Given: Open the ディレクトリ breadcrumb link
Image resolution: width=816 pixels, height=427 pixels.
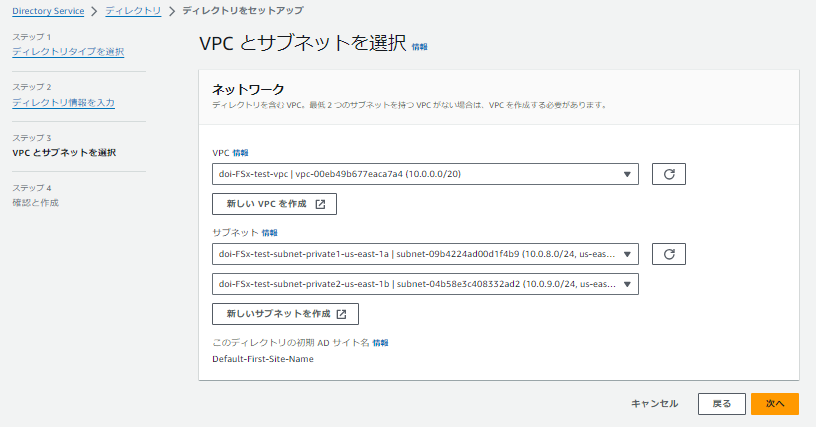Looking at the screenshot, I should click(x=133, y=11).
